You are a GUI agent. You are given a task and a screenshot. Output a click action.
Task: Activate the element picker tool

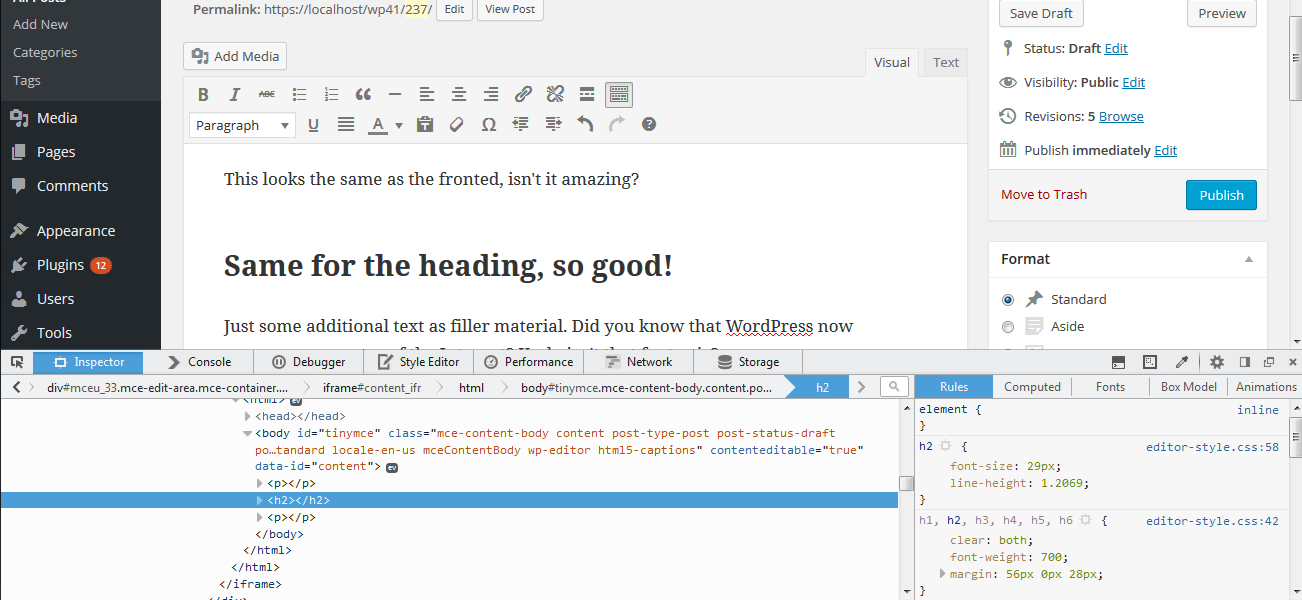(17, 362)
